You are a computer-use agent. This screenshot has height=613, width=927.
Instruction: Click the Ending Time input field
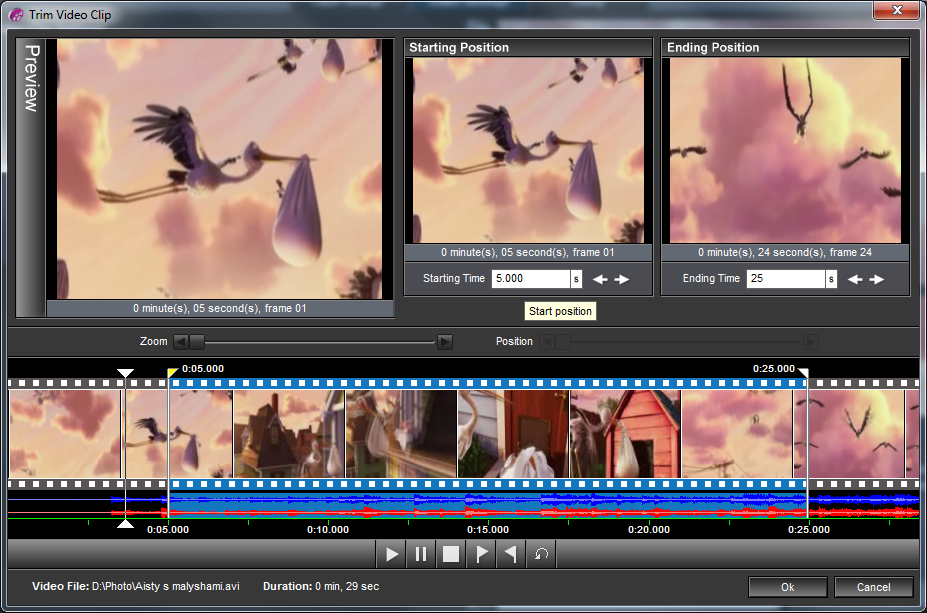tap(786, 278)
